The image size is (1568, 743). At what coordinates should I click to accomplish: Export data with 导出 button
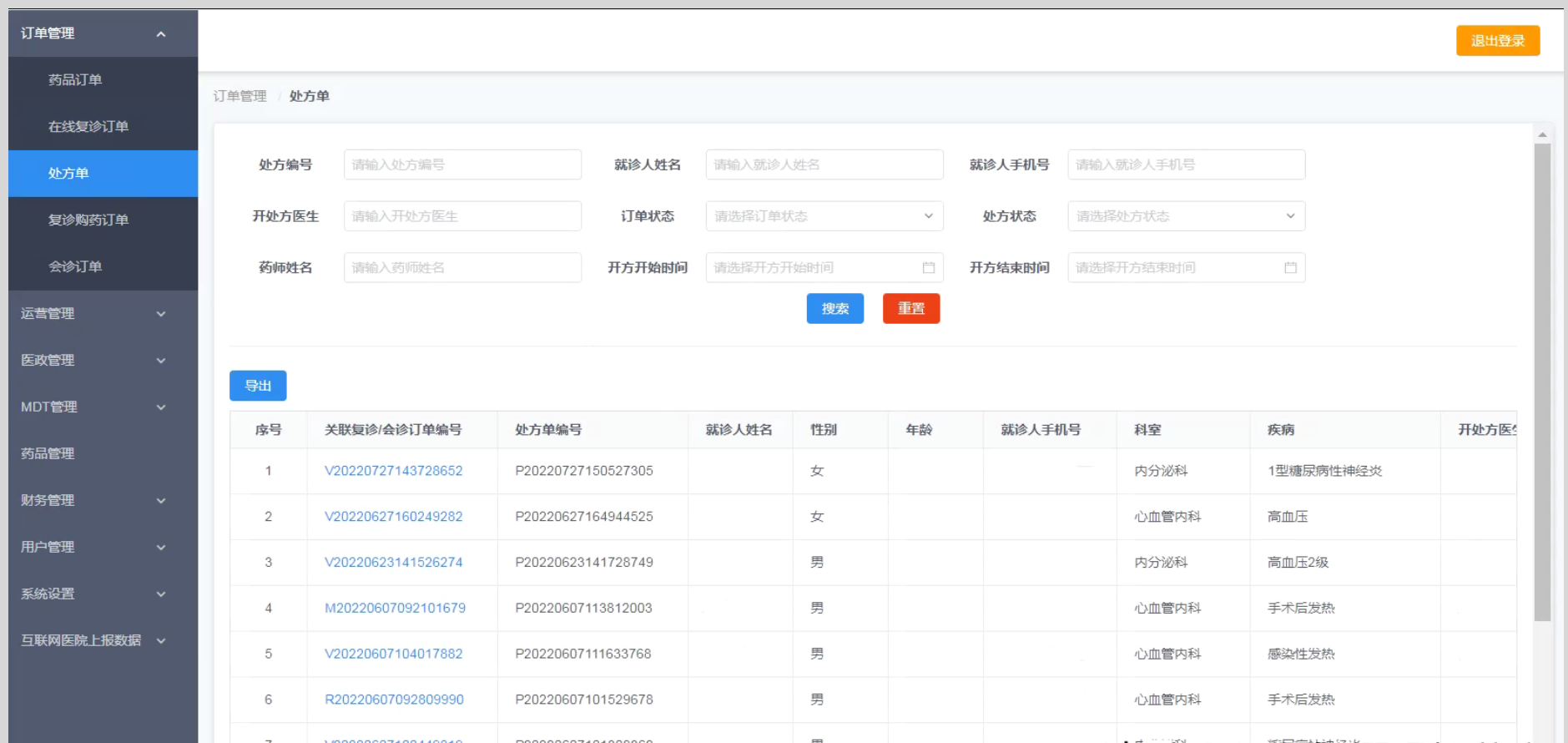pos(258,386)
